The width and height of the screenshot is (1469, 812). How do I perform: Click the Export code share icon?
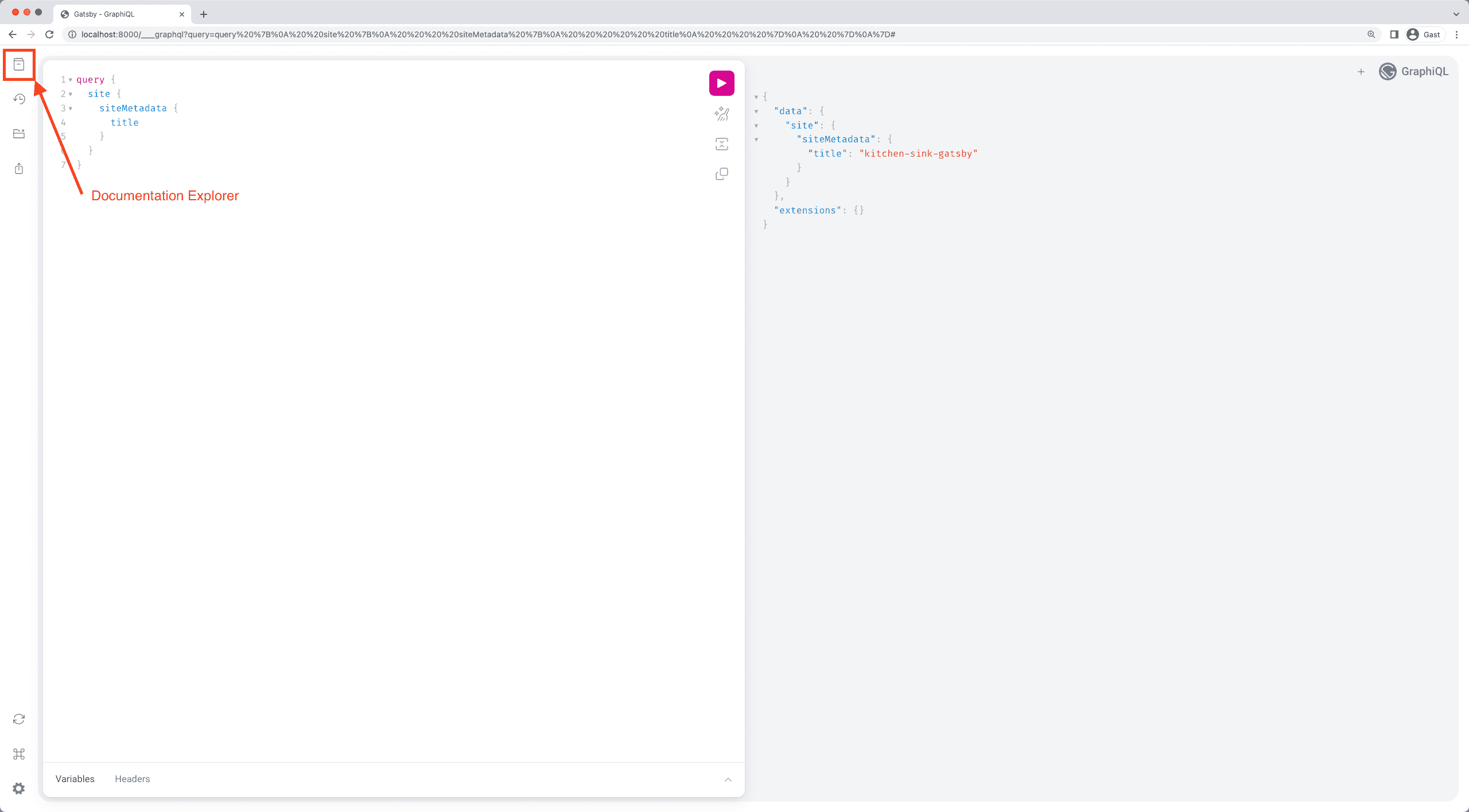(x=19, y=169)
